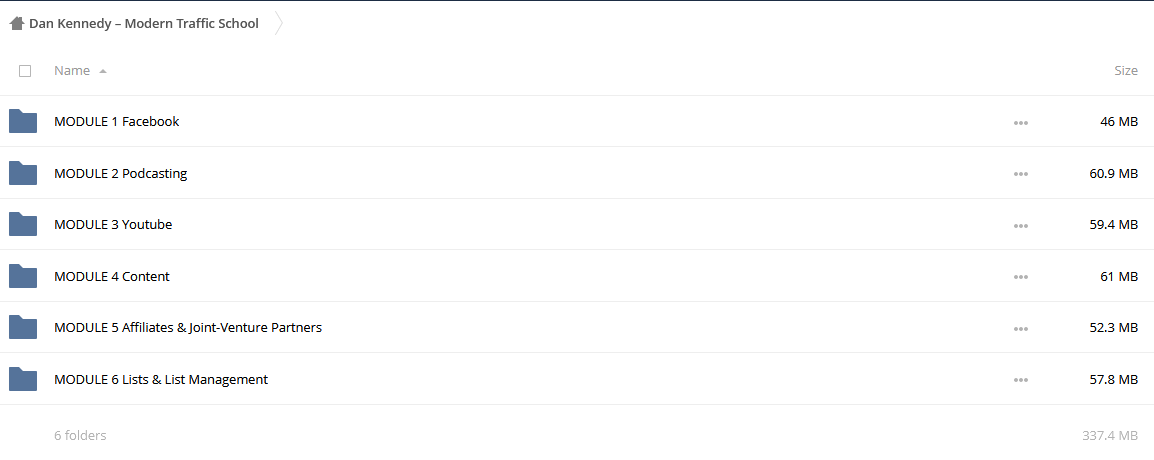Open MODULE 2 Podcasting folder icon

point(23,173)
